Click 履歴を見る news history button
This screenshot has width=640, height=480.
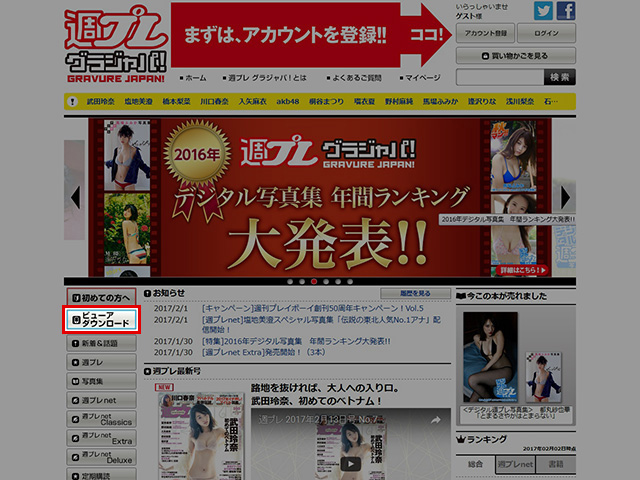(x=416, y=293)
